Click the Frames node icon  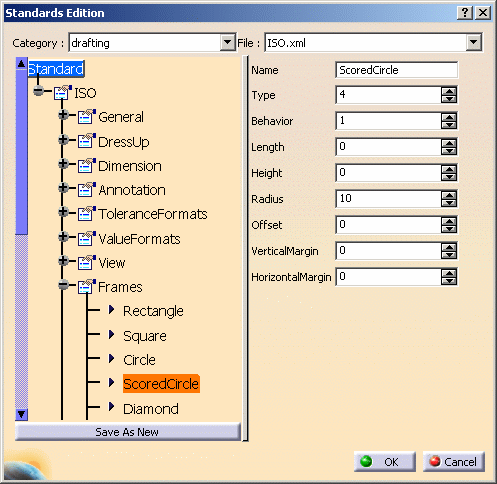click(x=87, y=286)
